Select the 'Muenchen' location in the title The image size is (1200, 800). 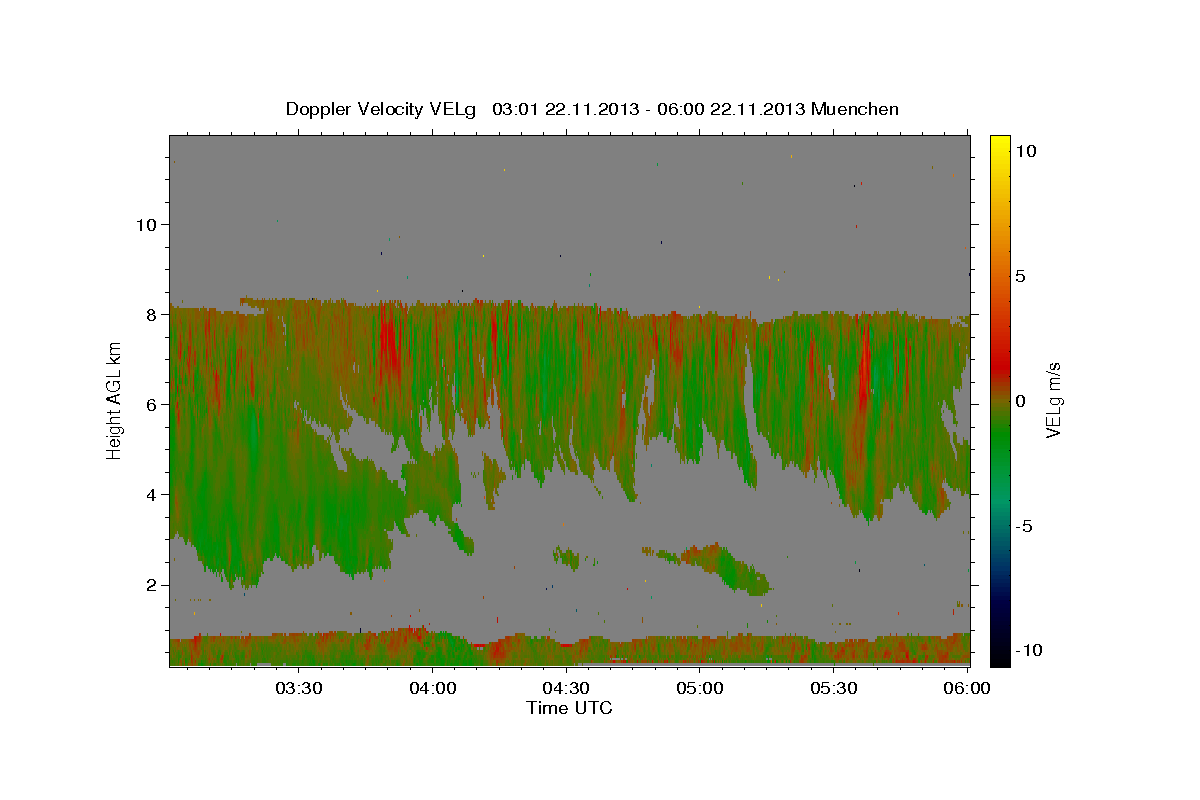pos(855,109)
